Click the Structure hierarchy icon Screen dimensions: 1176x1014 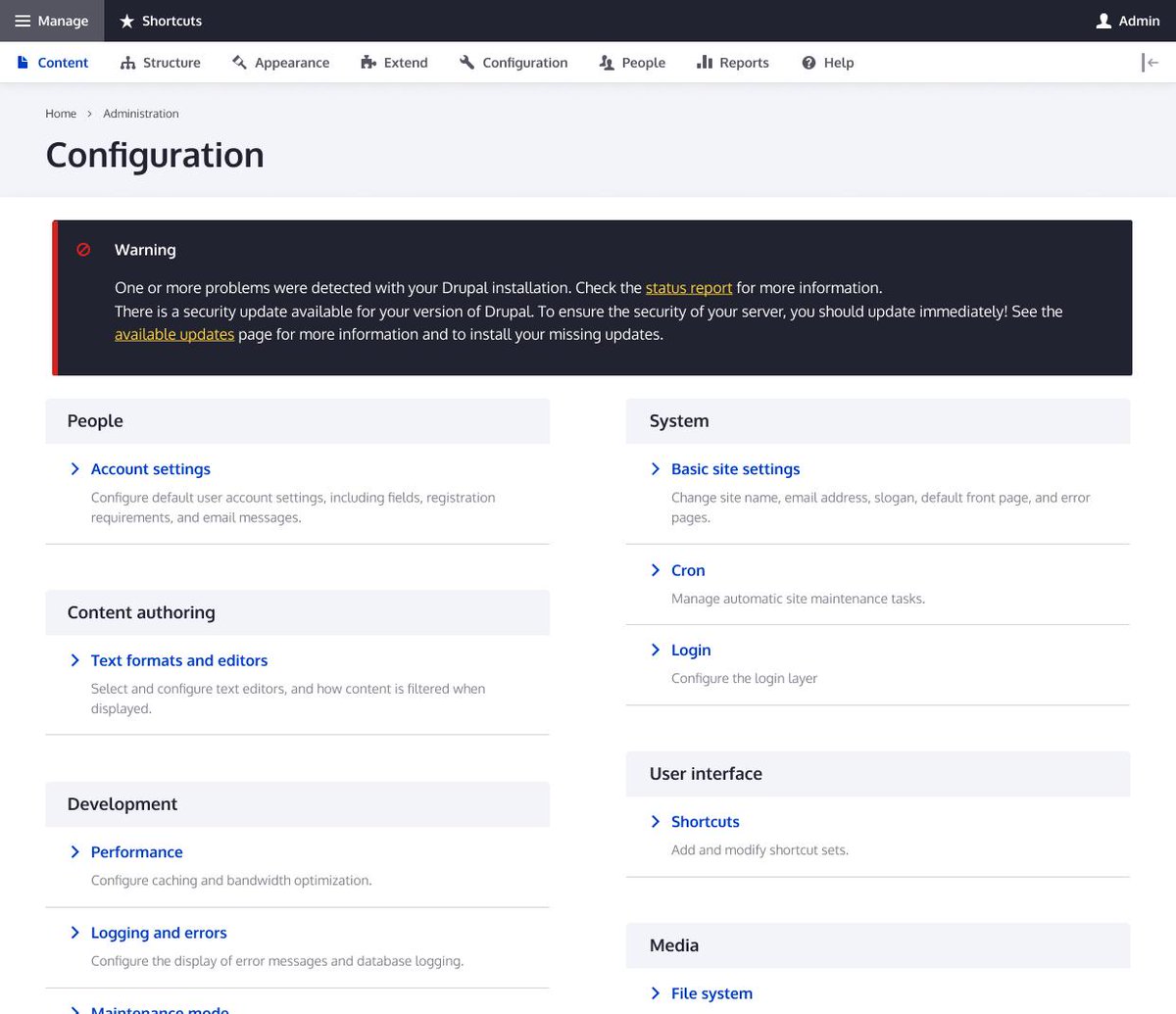coord(127,63)
